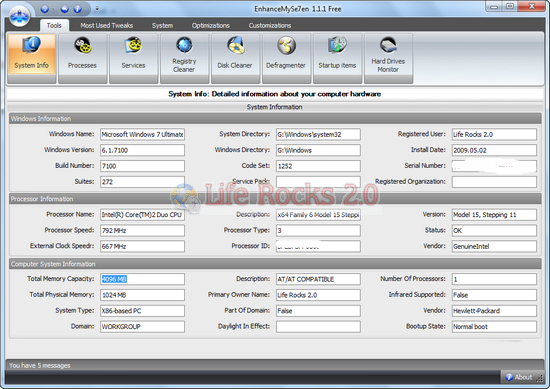
Task: Click the About button
Action: pos(519,377)
